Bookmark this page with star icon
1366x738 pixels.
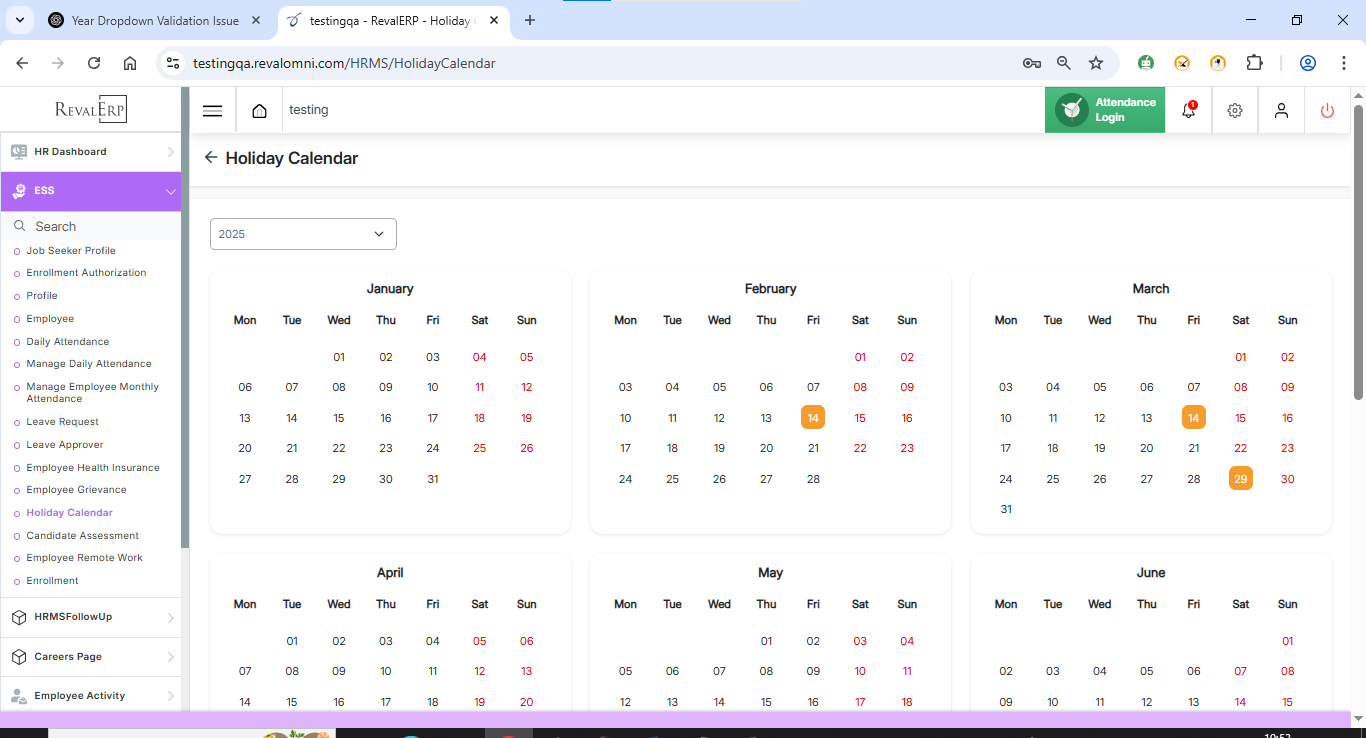[1096, 63]
